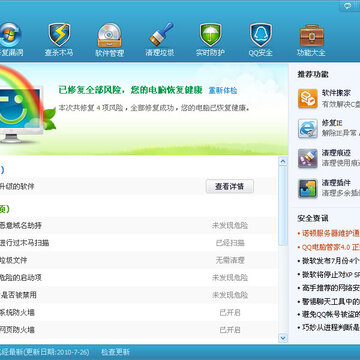Click the 检查更新 link in status bar
The width and height of the screenshot is (360, 360).
115,352
